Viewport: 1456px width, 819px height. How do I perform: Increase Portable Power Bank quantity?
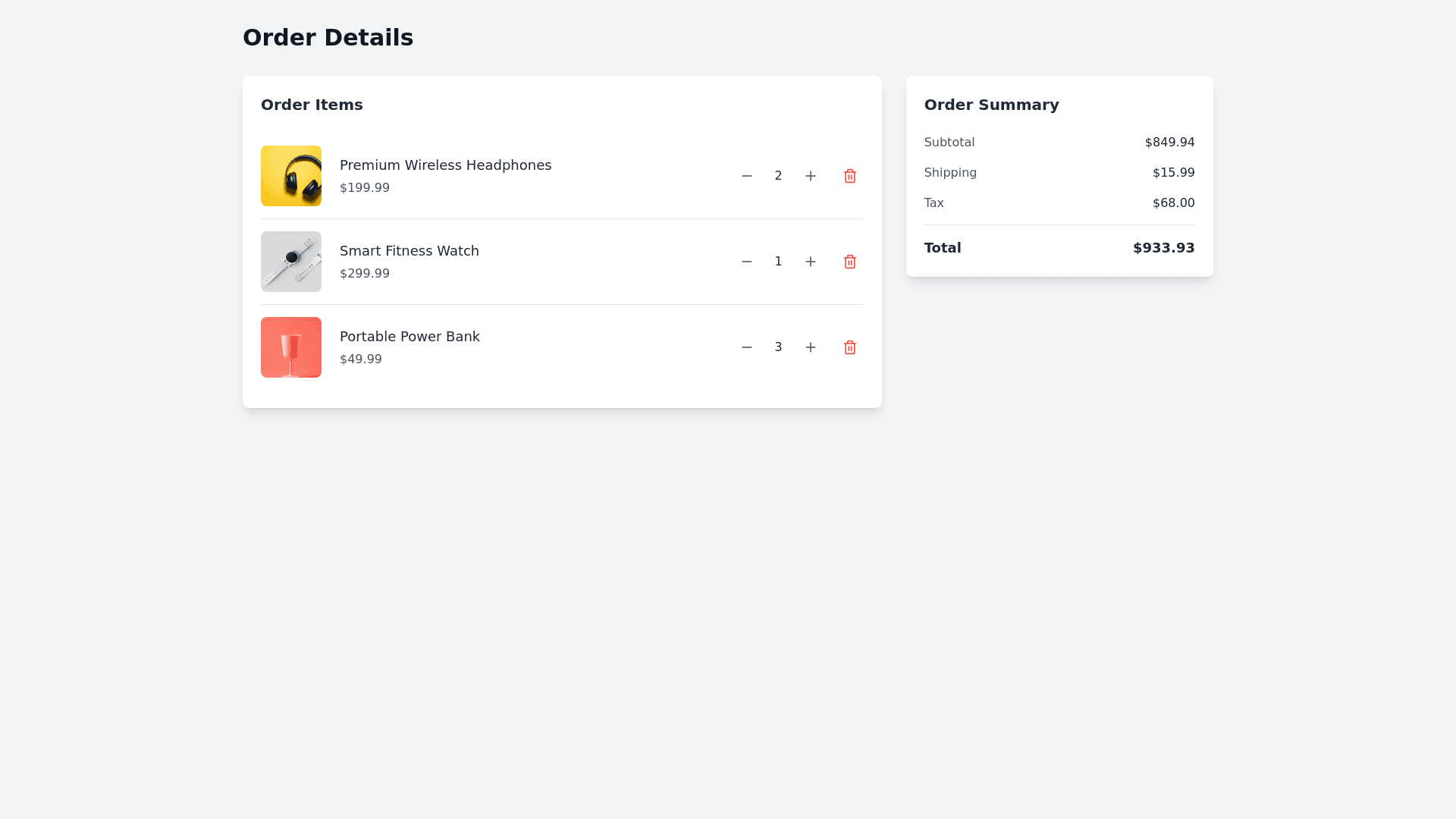[x=811, y=347]
